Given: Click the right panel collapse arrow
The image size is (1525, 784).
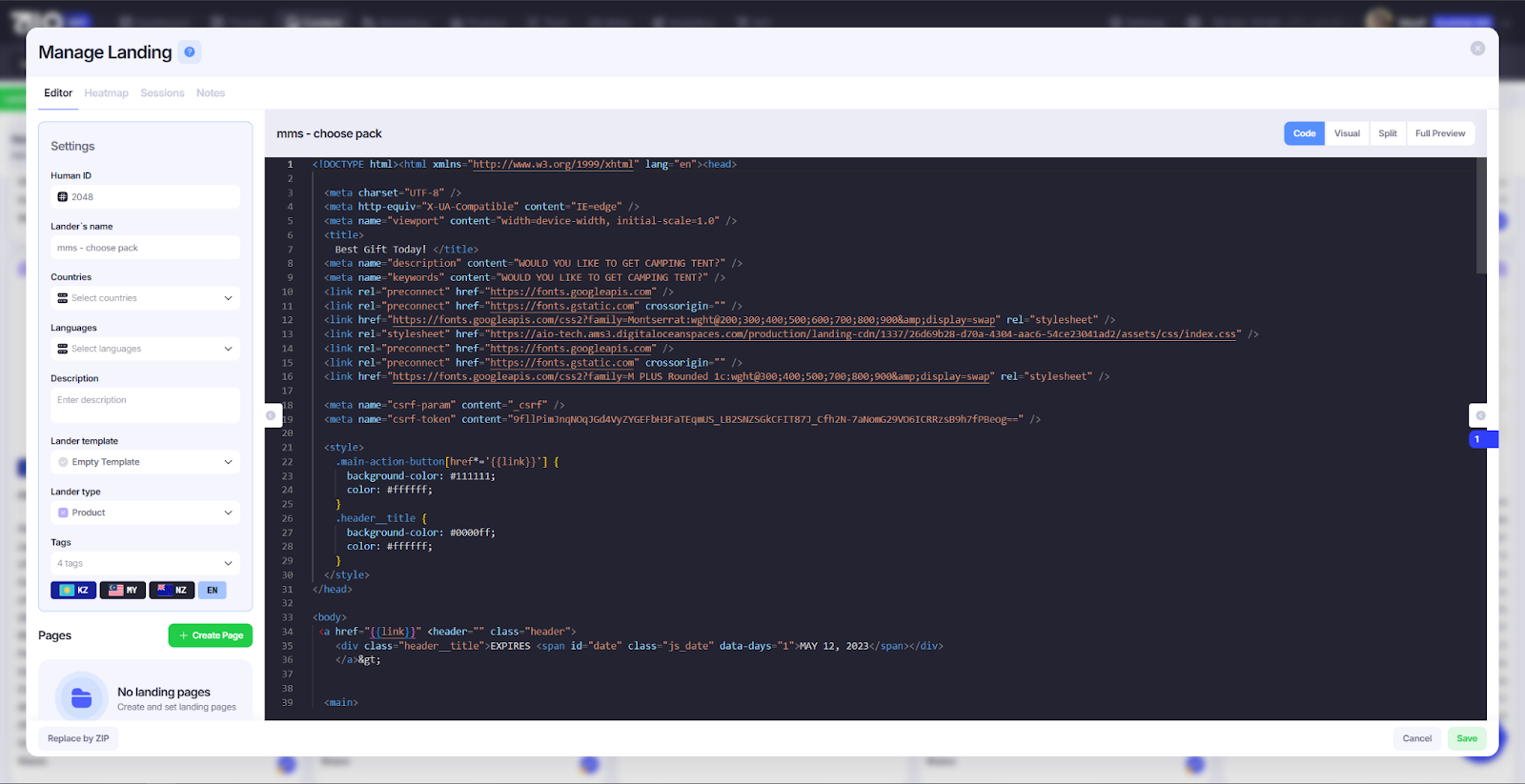Looking at the screenshot, I should coord(1479,415).
